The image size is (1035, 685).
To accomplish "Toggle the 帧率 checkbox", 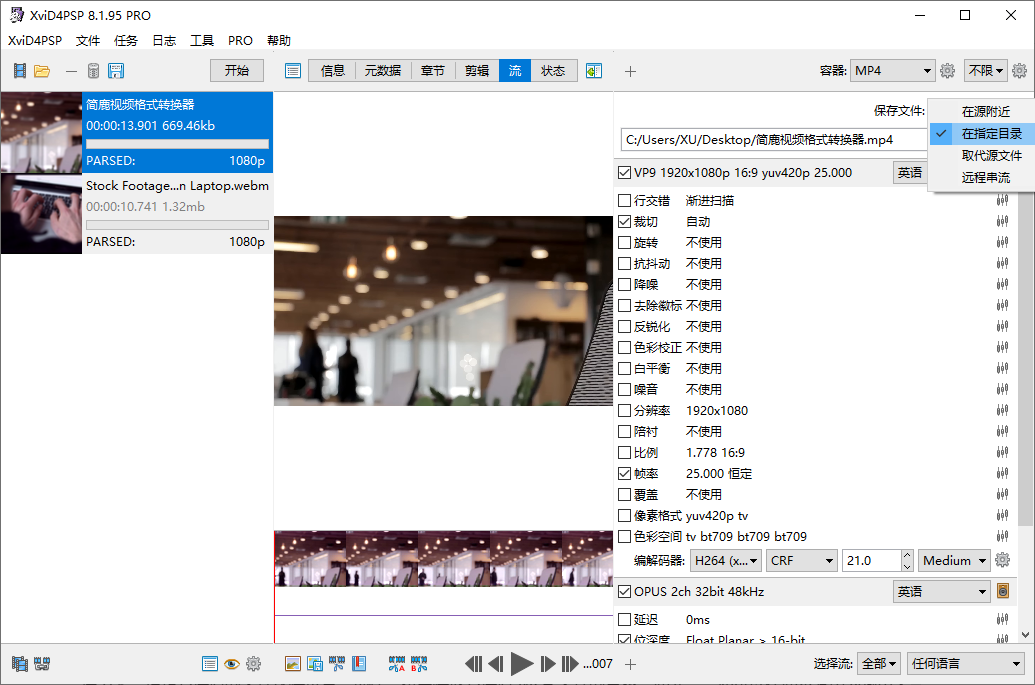I will (625, 474).
